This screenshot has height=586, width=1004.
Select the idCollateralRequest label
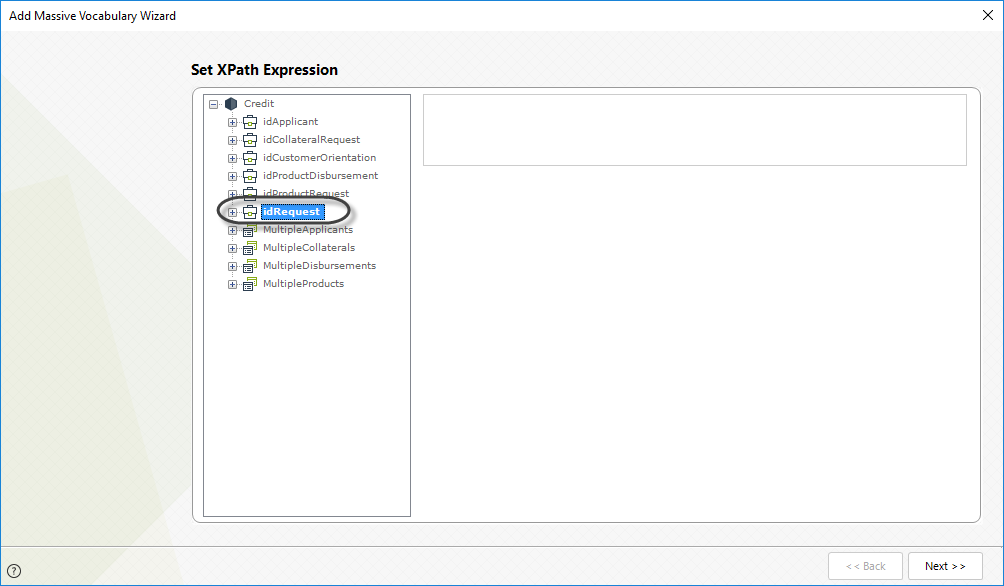pos(311,140)
